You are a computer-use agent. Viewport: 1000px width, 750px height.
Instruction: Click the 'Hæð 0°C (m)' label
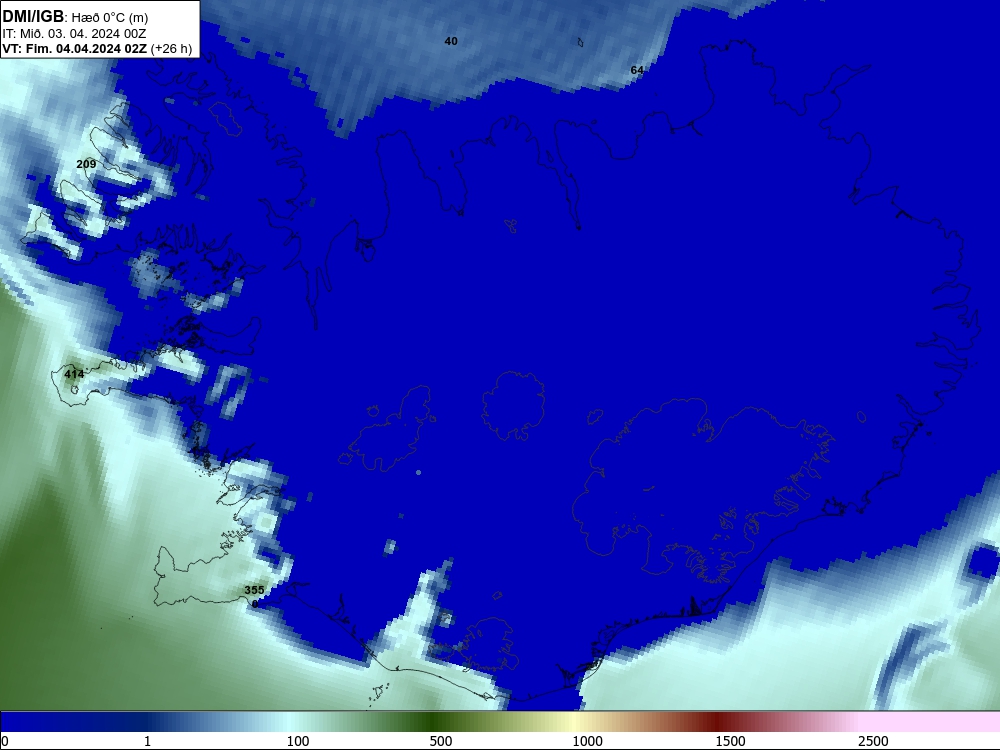110,17
